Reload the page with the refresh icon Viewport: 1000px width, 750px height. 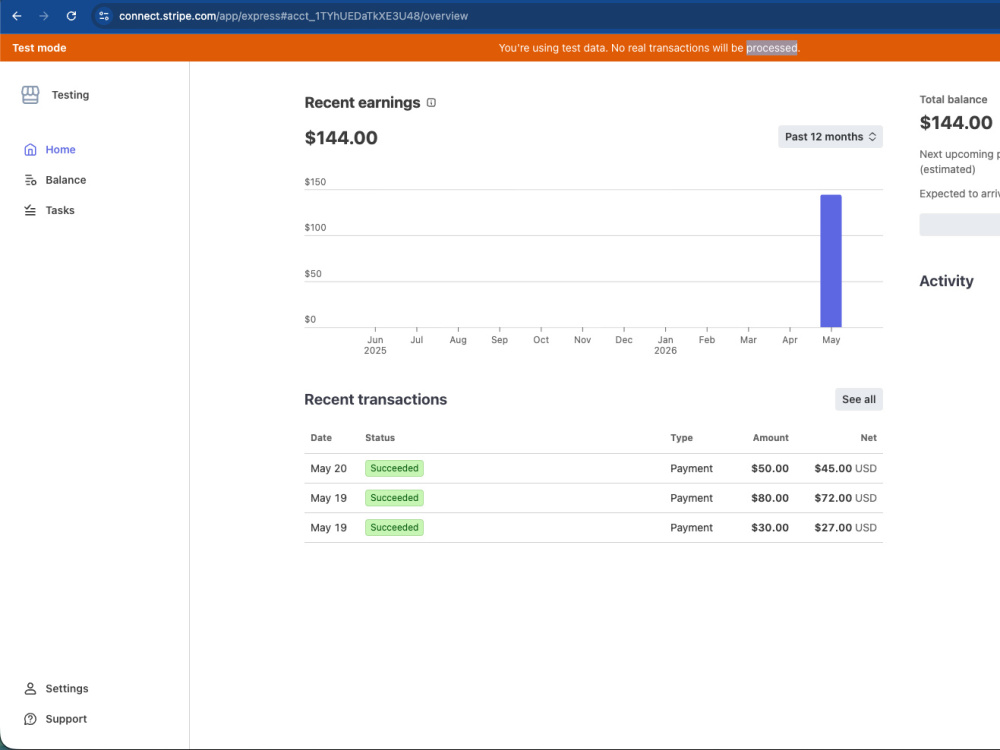click(71, 16)
